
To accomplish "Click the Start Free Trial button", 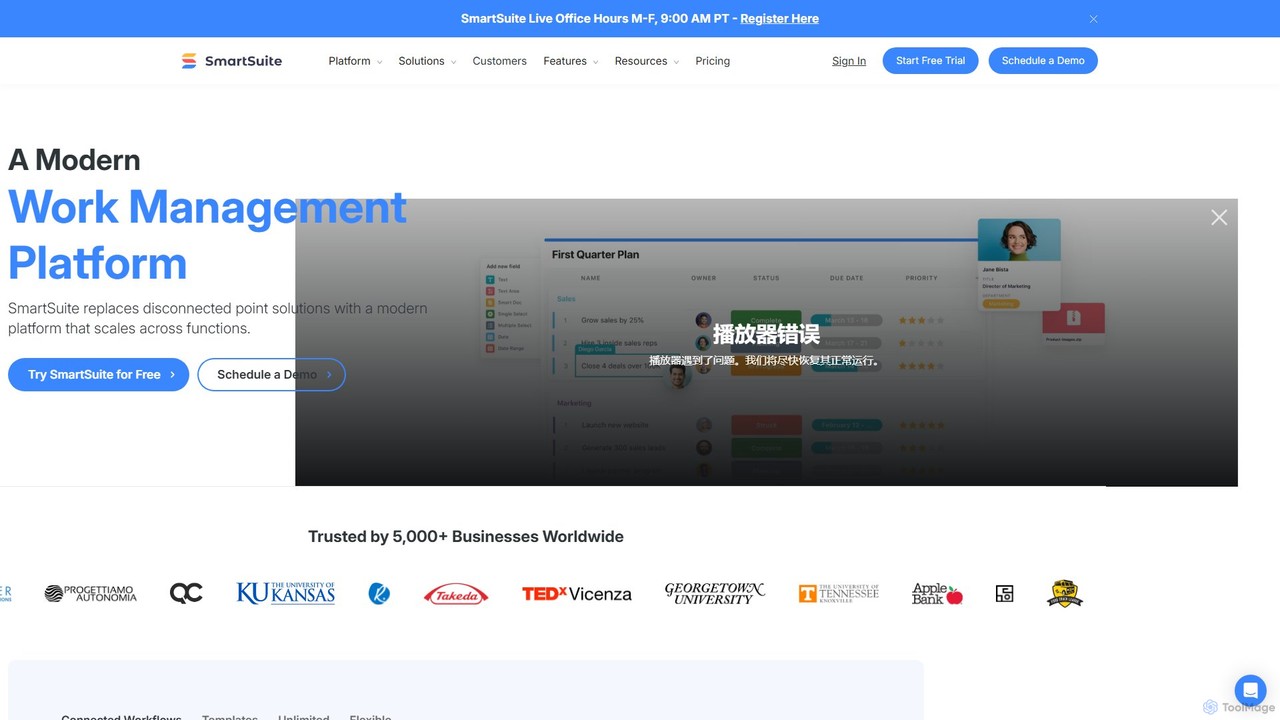I will coord(931,61).
